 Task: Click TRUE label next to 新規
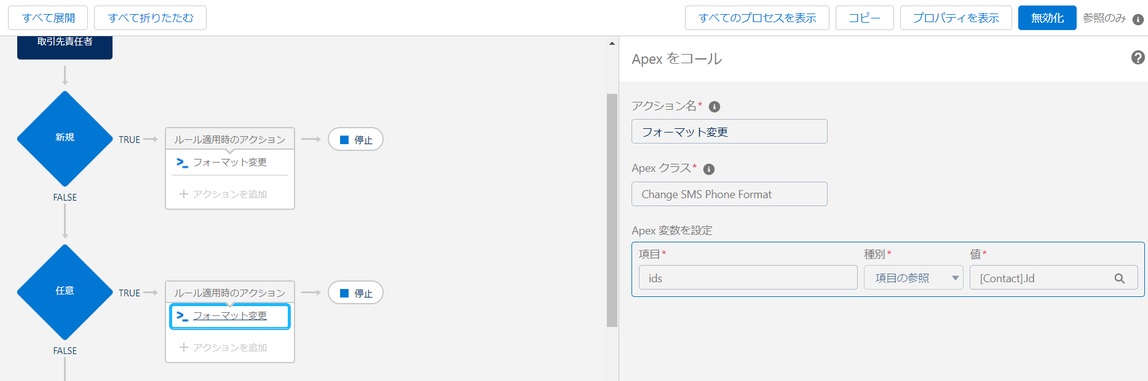130,139
